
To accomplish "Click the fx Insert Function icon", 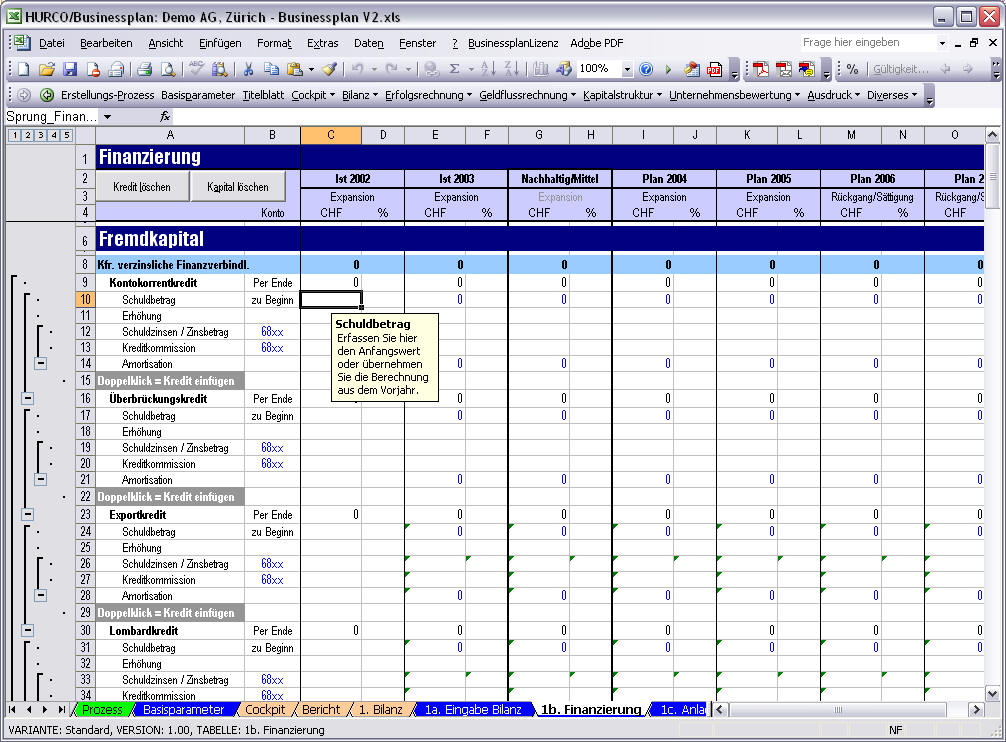I will (x=165, y=117).
